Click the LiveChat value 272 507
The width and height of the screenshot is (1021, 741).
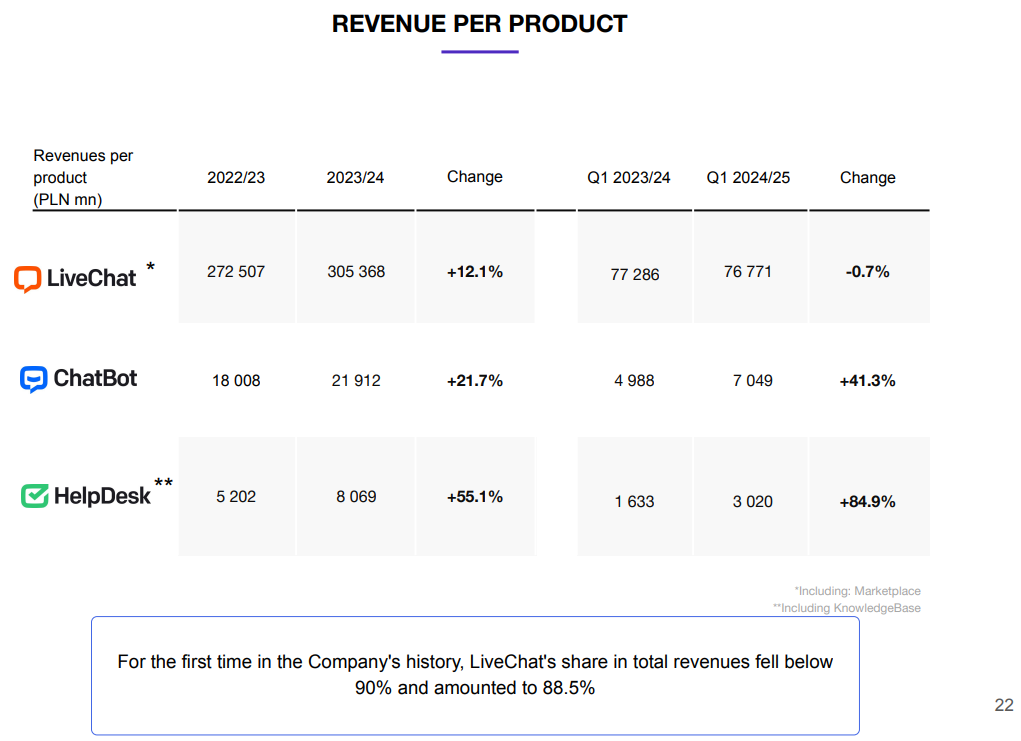coord(236,272)
